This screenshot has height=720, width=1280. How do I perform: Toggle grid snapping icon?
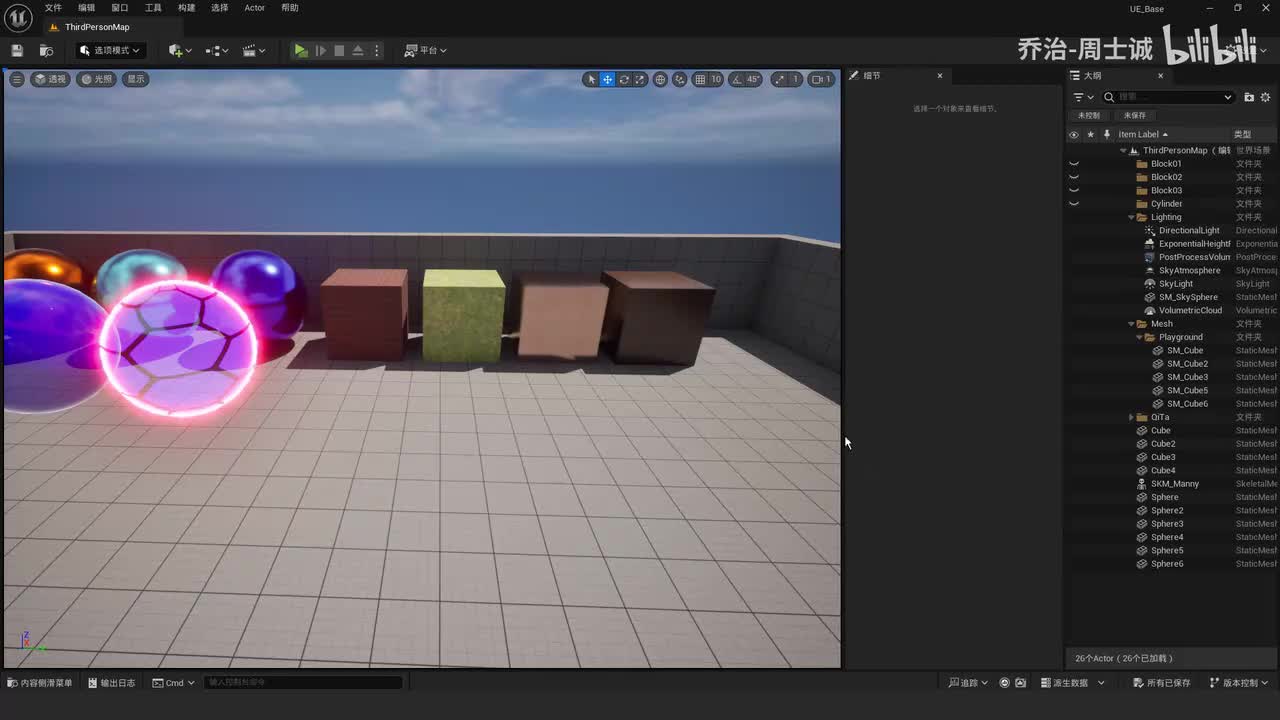tap(700, 79)
